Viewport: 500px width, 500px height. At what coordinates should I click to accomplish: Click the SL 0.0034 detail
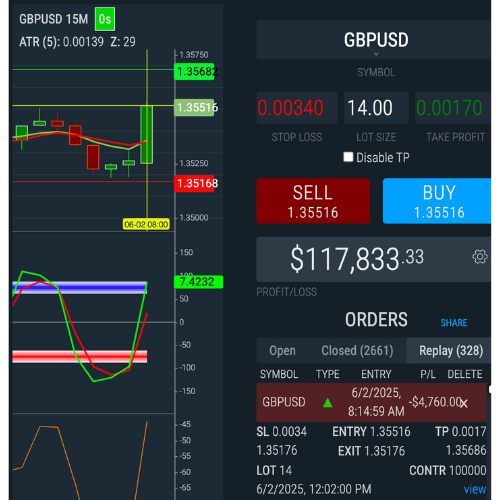click(x=282, y=432)
